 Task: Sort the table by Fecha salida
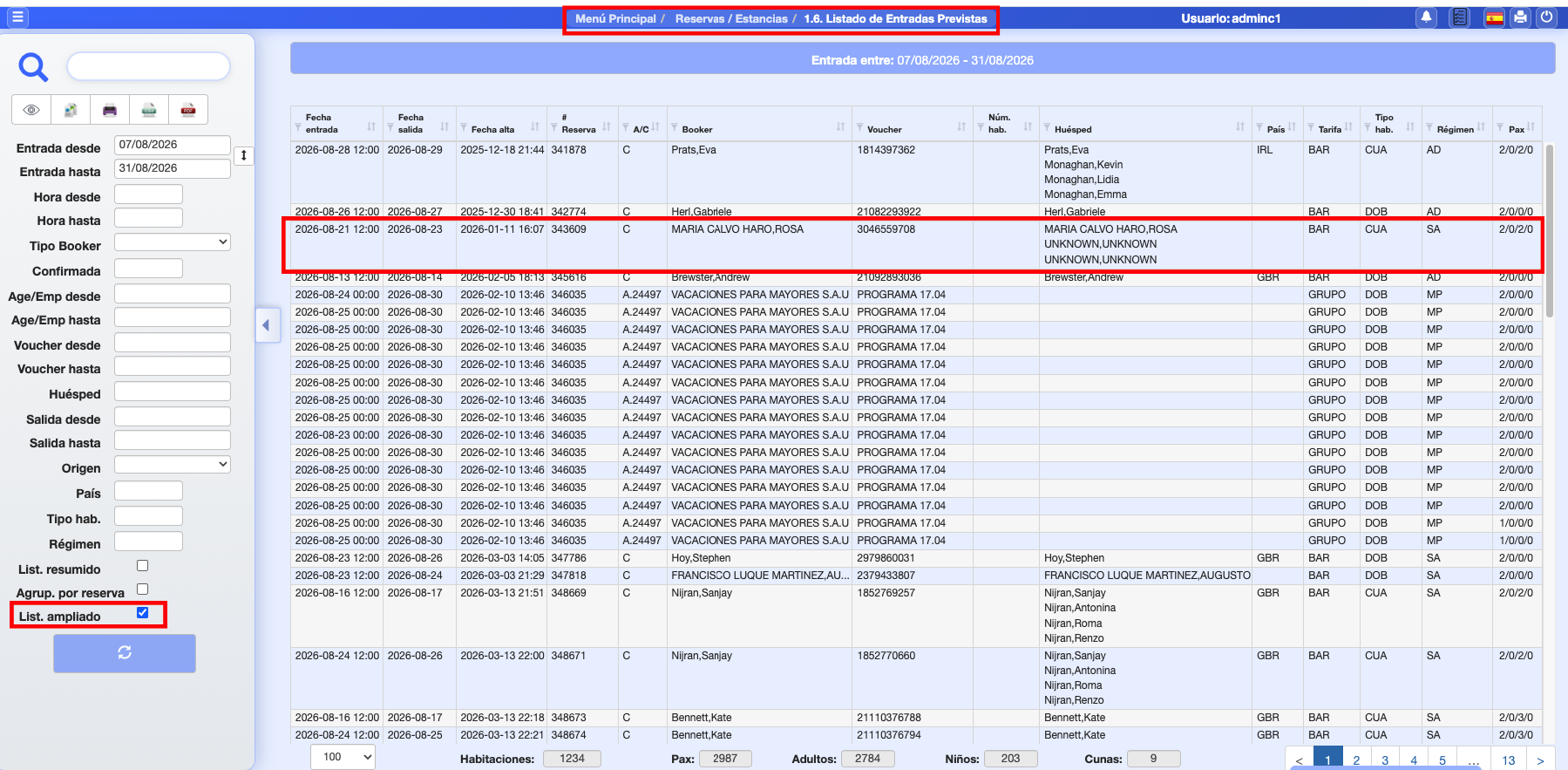coord(445,127)
